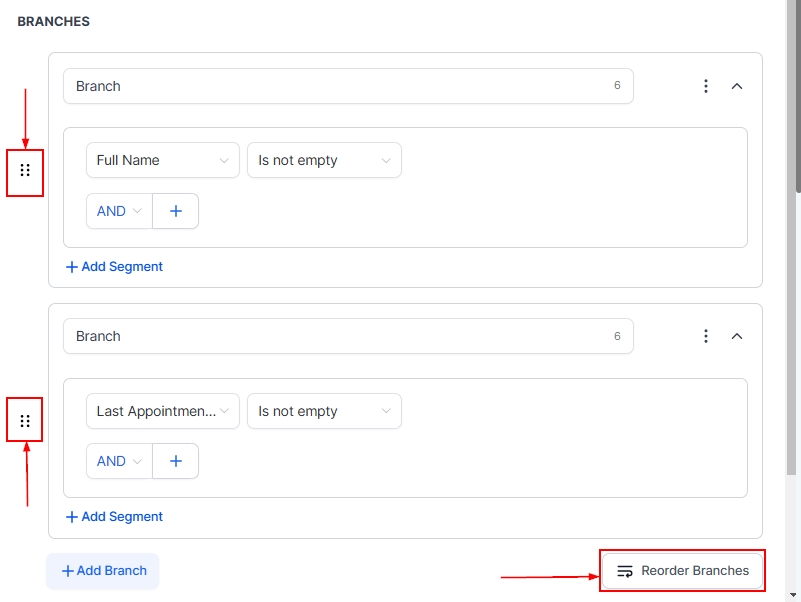Collapse the first branch using its chevron
This screenshot has height=602, width=801.
point(737,86)
